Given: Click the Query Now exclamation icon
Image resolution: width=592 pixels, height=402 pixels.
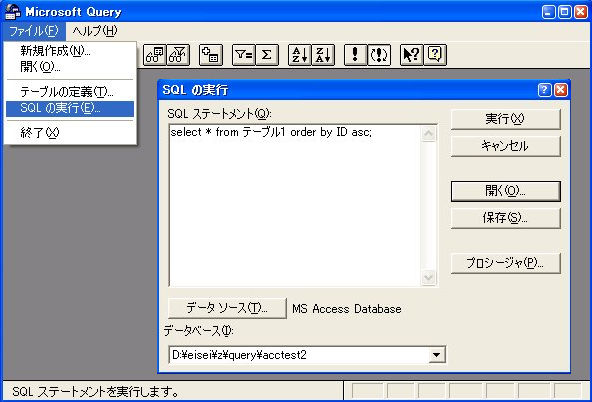Looking at the screenshot, I should point(355,55).
